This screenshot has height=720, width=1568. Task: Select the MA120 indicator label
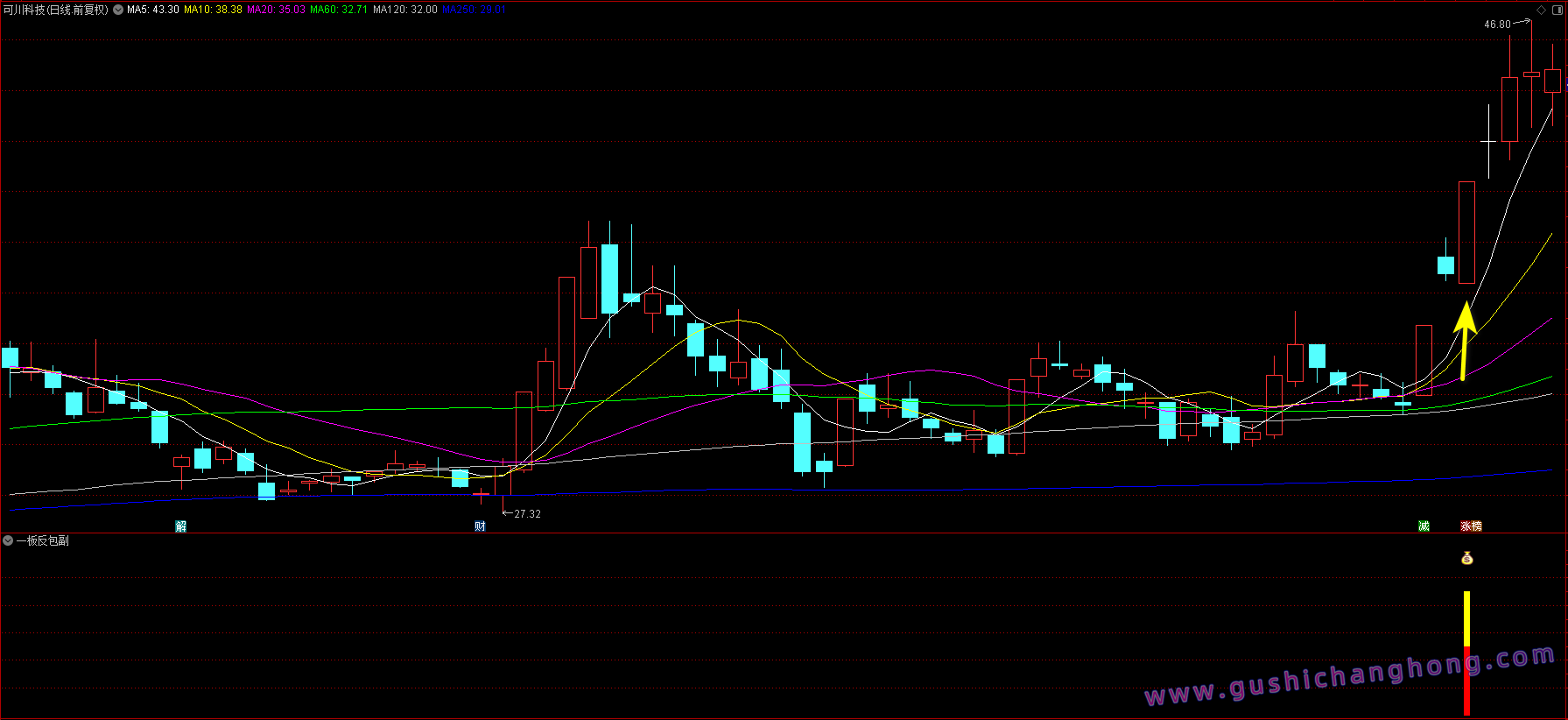[x=404, y=10]
